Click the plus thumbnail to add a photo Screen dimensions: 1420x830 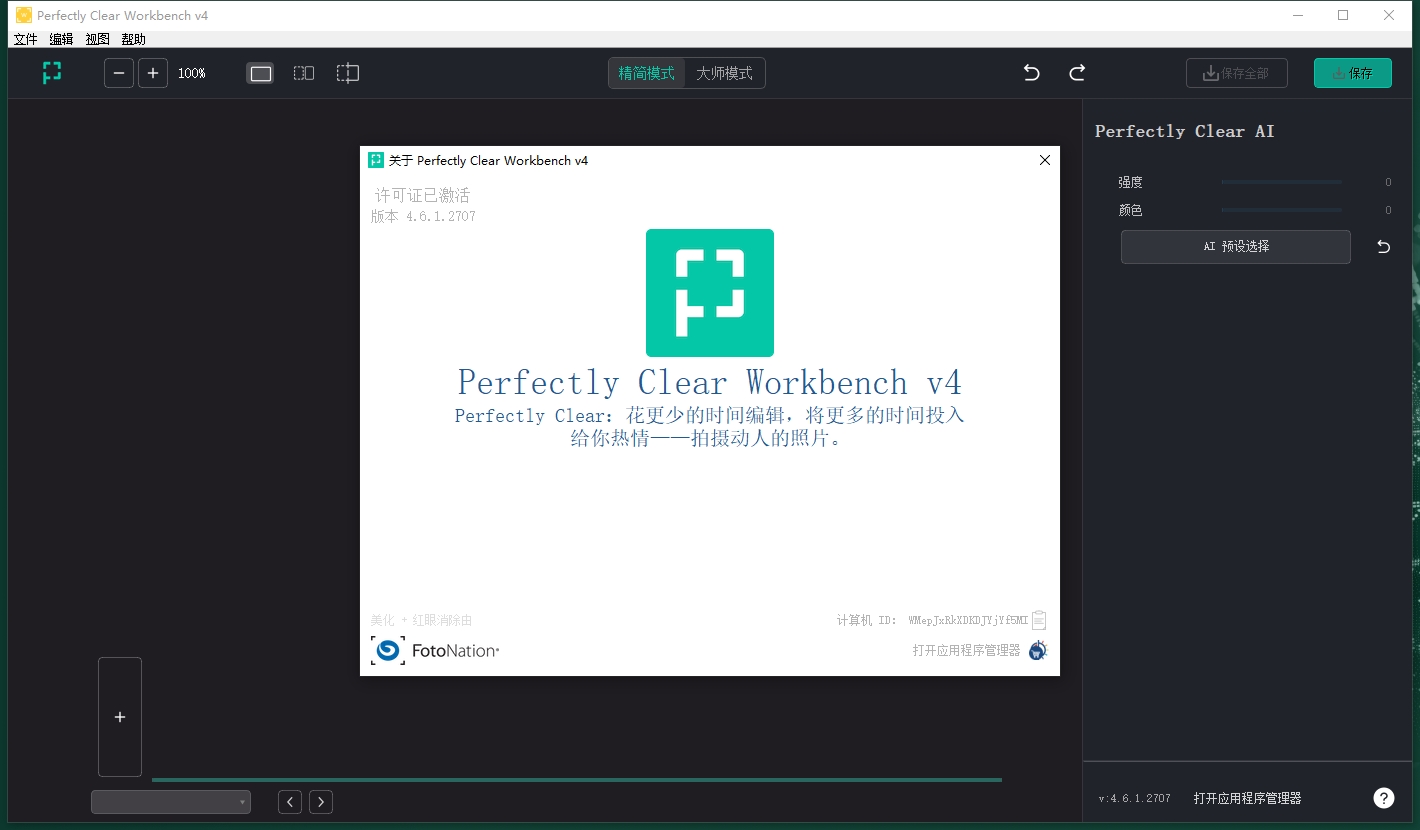pyautogui.click(x=119, y=716)
